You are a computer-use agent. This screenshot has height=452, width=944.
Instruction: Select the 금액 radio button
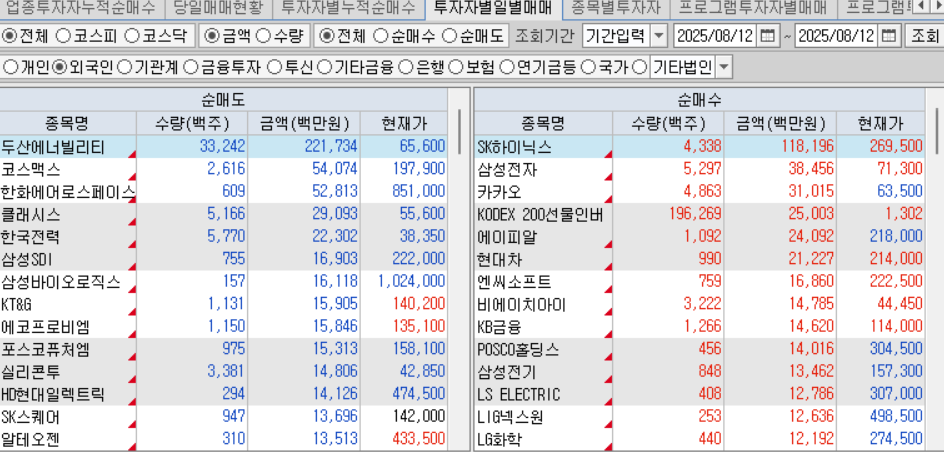point(212,36)
